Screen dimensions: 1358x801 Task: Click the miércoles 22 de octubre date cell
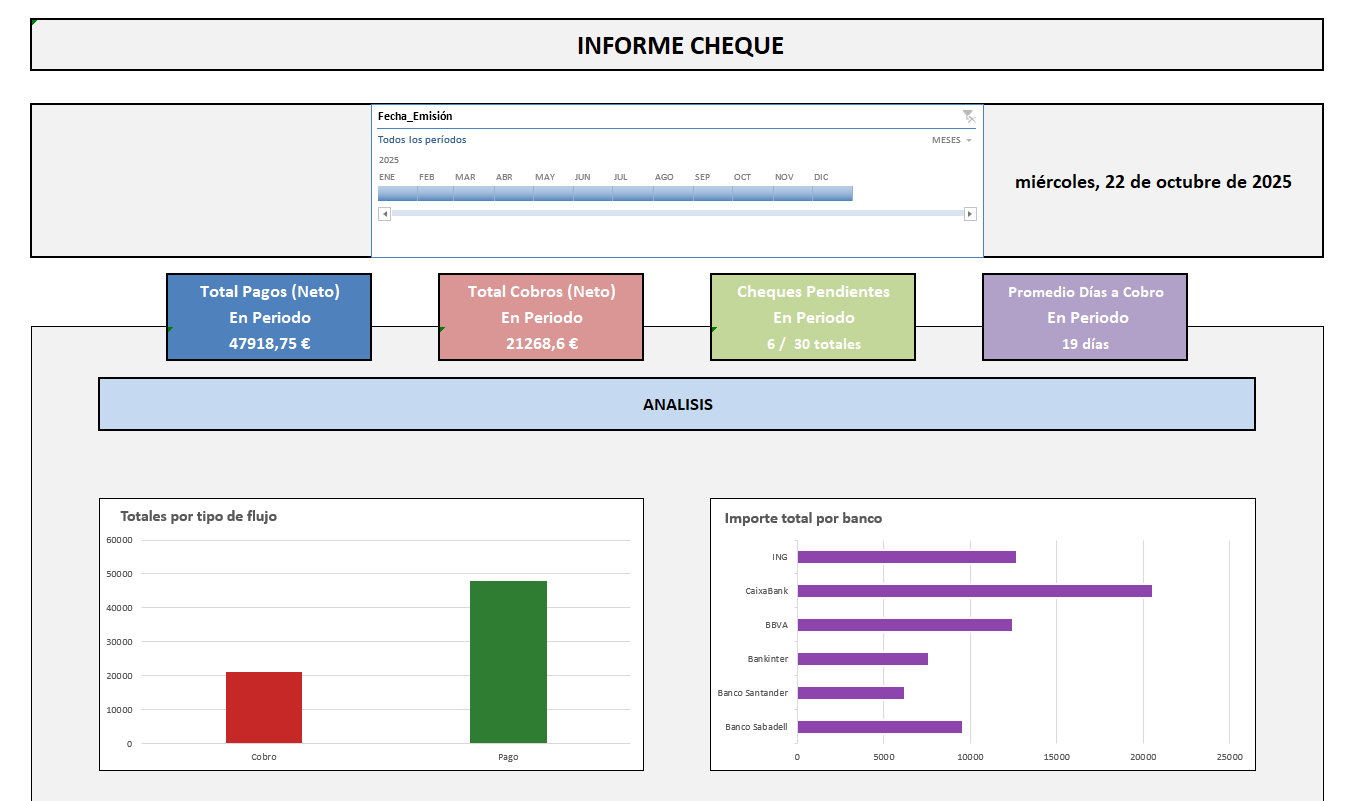[x=1152, y=181]
